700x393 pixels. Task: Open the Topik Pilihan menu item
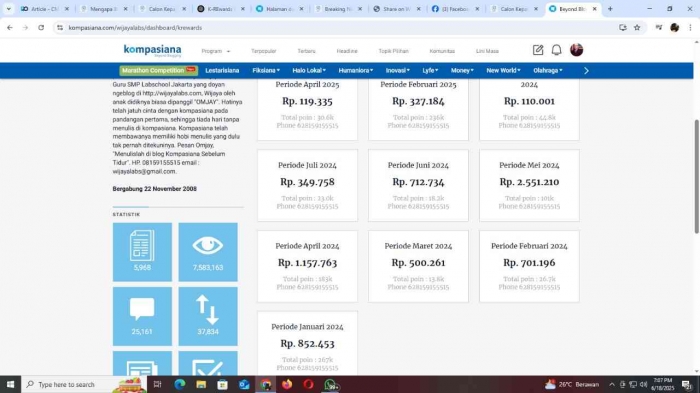[393, 51]
